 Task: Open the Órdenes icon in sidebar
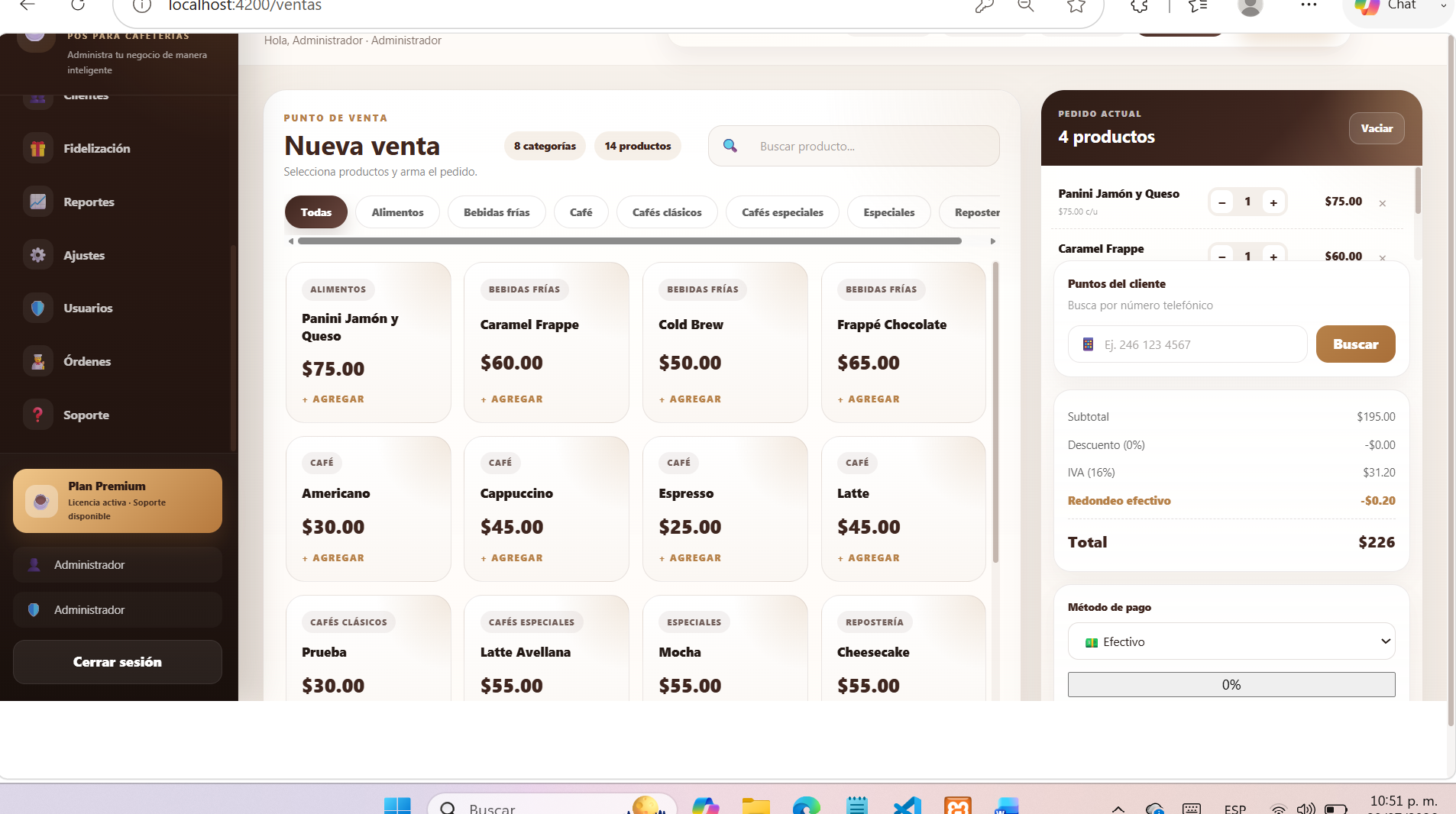(37, 362)
